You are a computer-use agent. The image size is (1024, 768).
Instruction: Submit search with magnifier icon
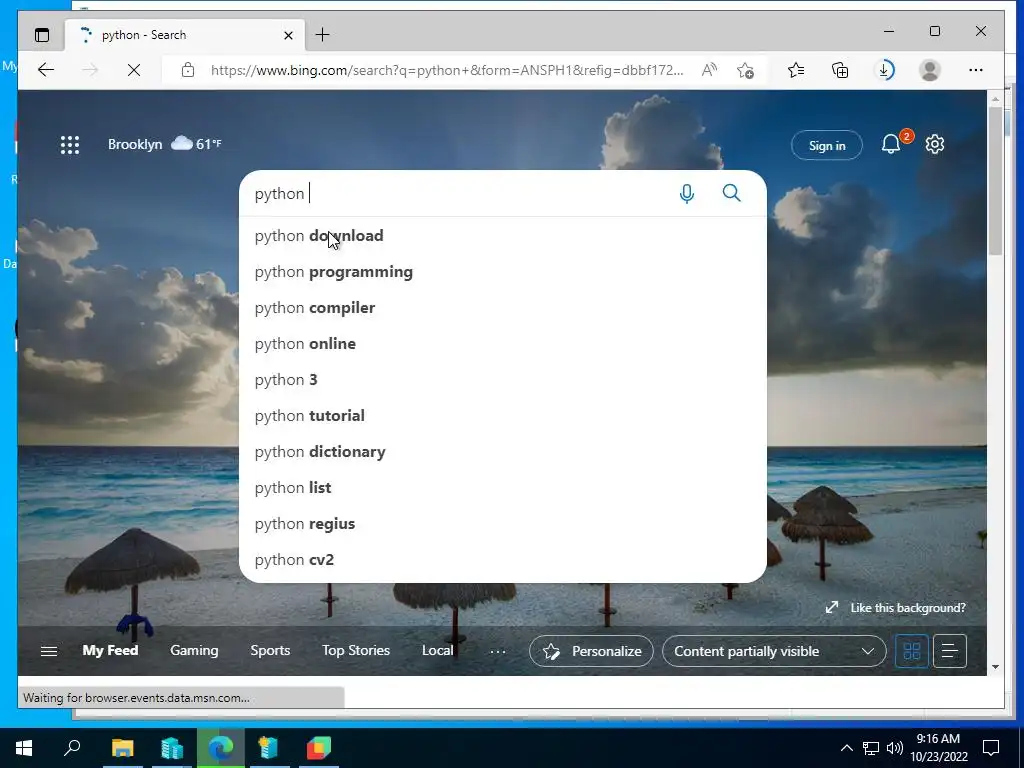(x=731, y=193)
